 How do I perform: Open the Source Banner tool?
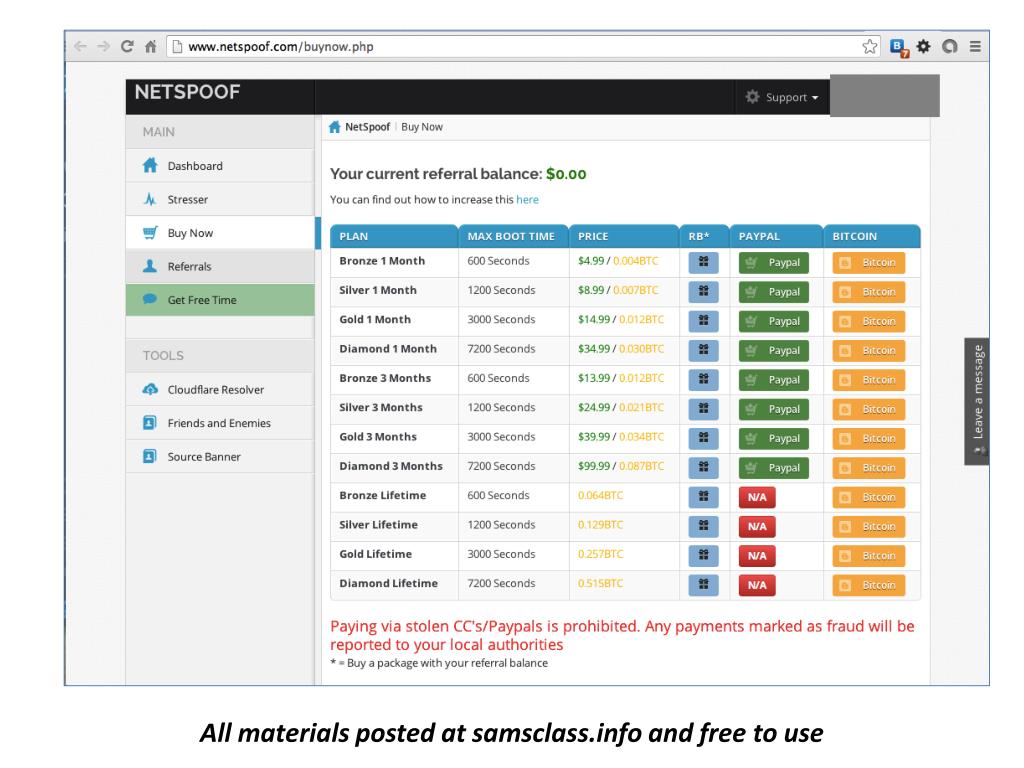coord(220,456)
